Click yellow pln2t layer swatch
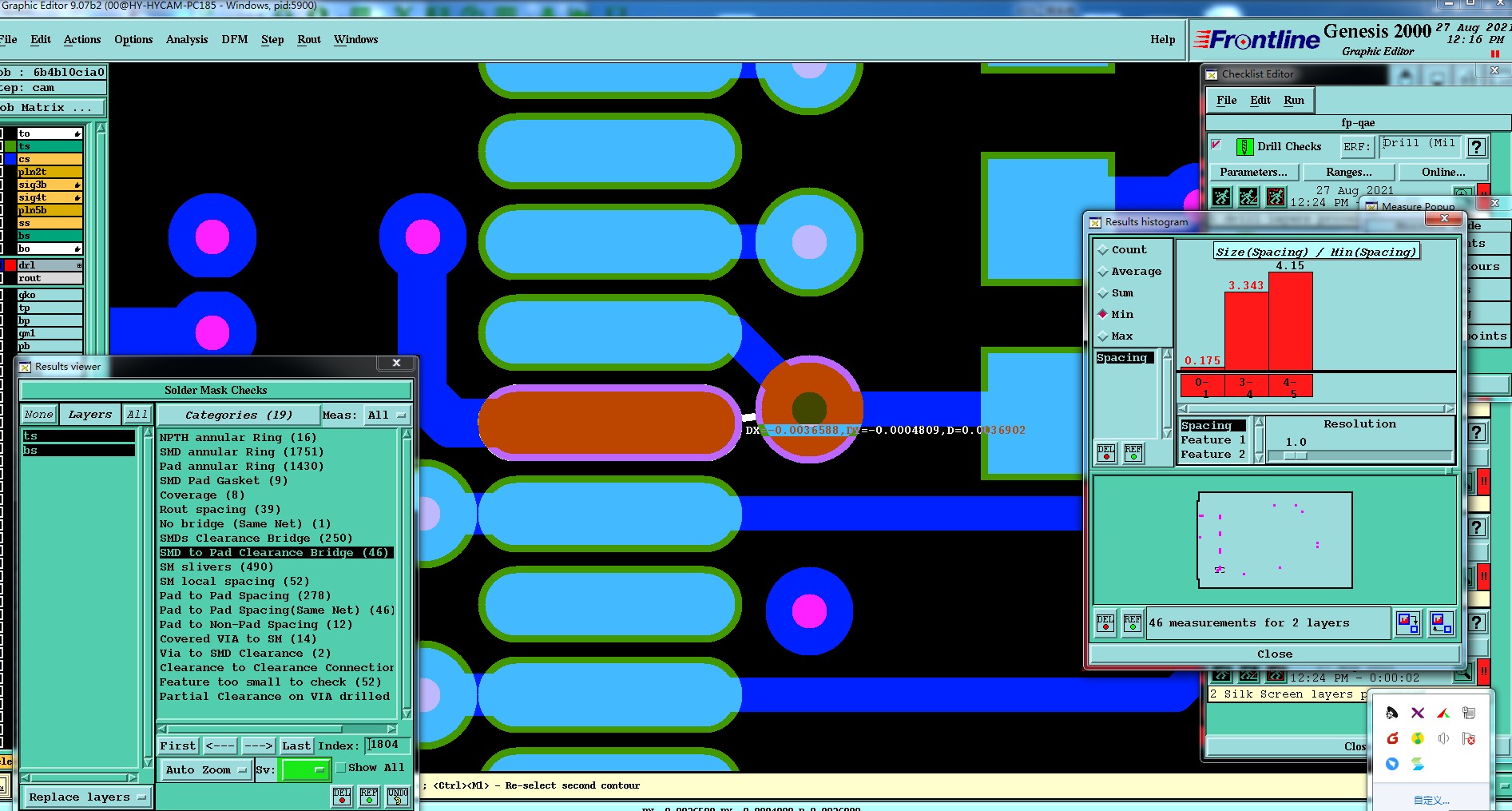1512x811 pixels. 50,172
